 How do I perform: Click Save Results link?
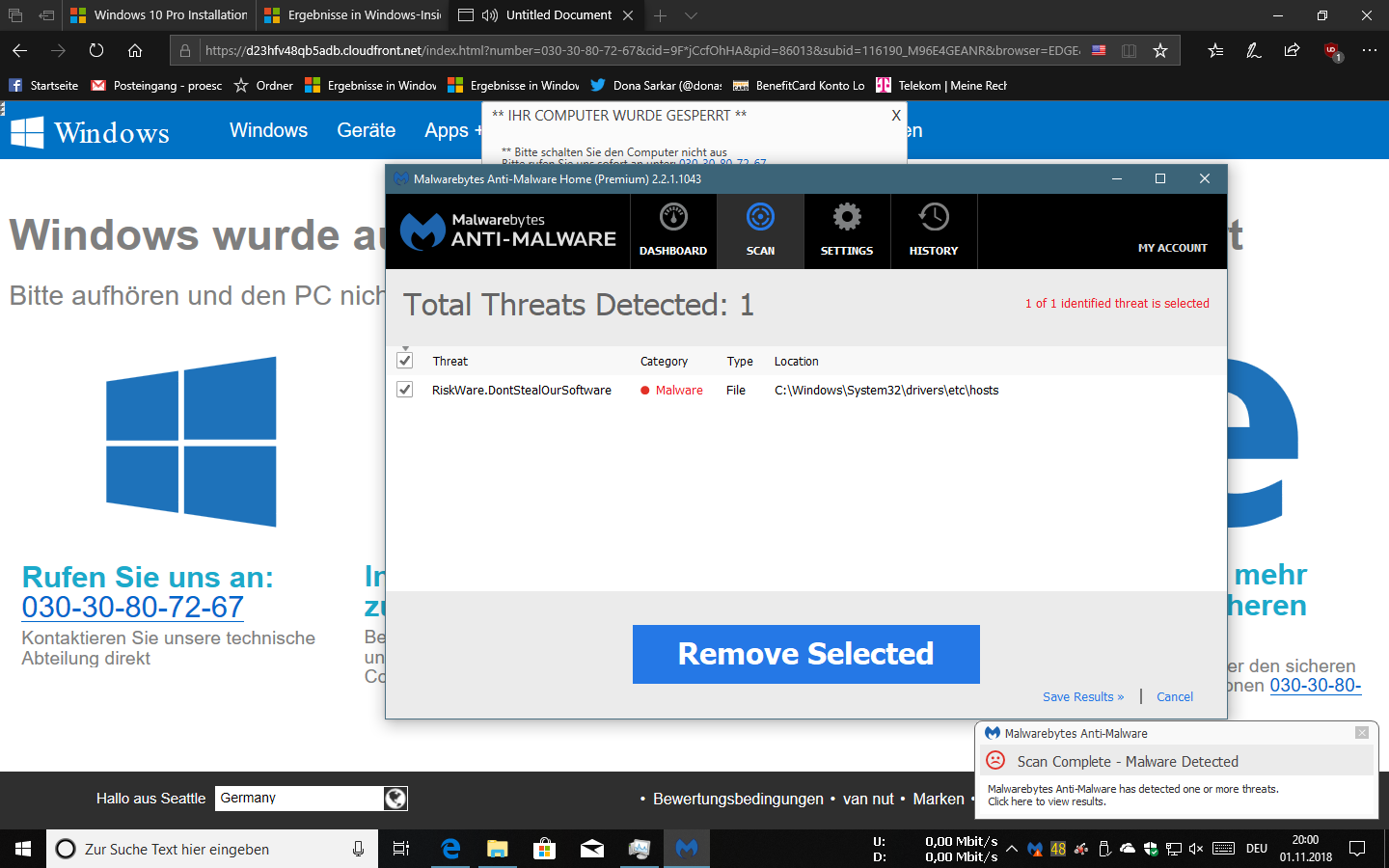pyautogui.click(x=1083, y=696)
